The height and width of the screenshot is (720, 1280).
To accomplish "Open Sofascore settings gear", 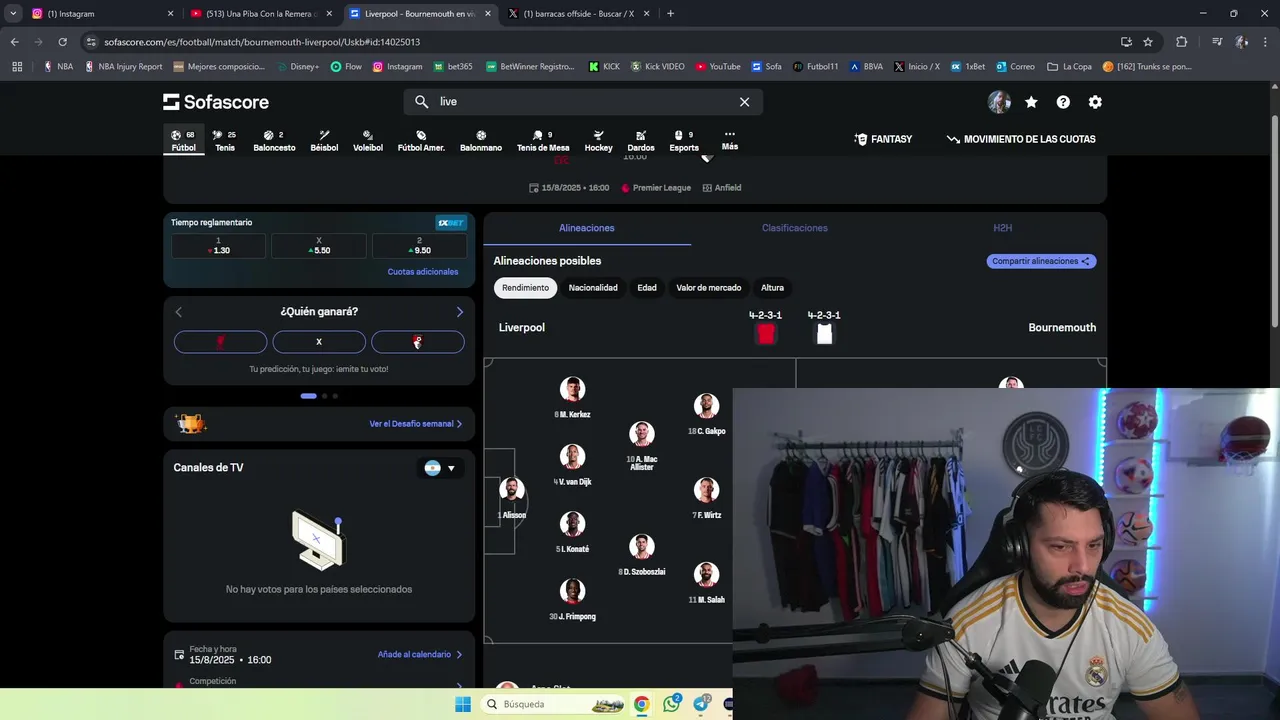I will click(1095, 102).
